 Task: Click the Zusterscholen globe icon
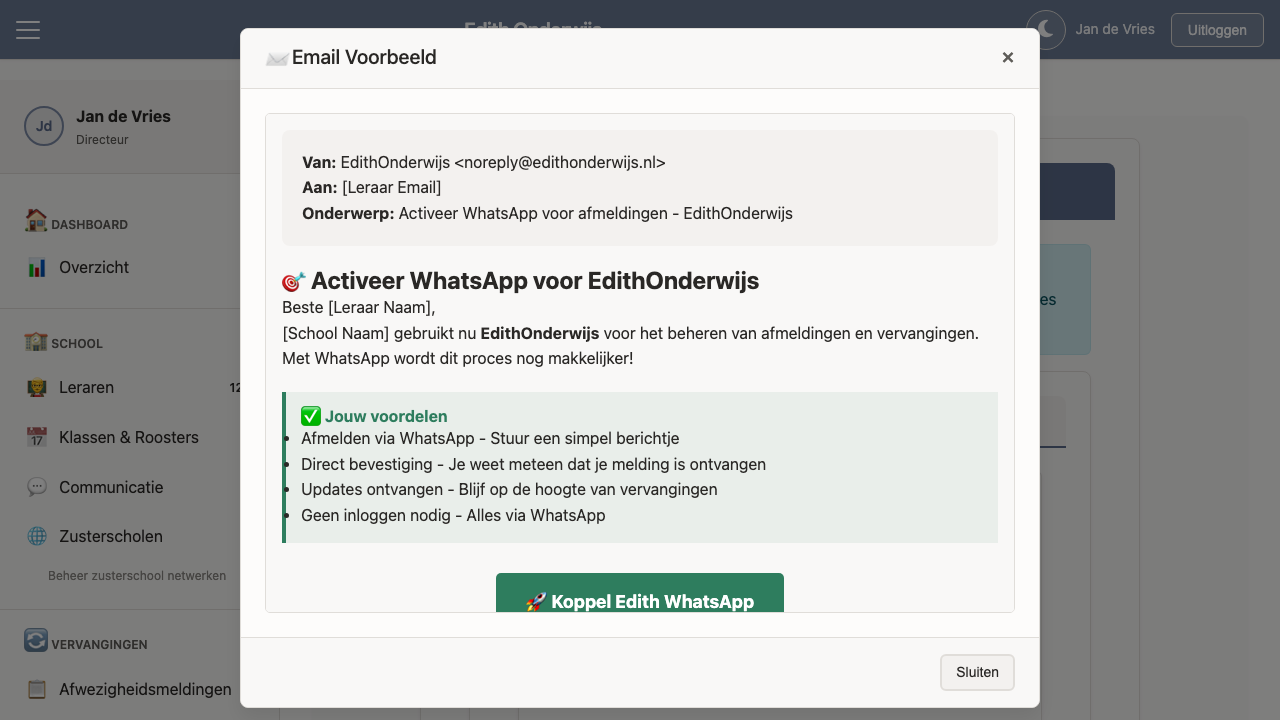(37, 537)
